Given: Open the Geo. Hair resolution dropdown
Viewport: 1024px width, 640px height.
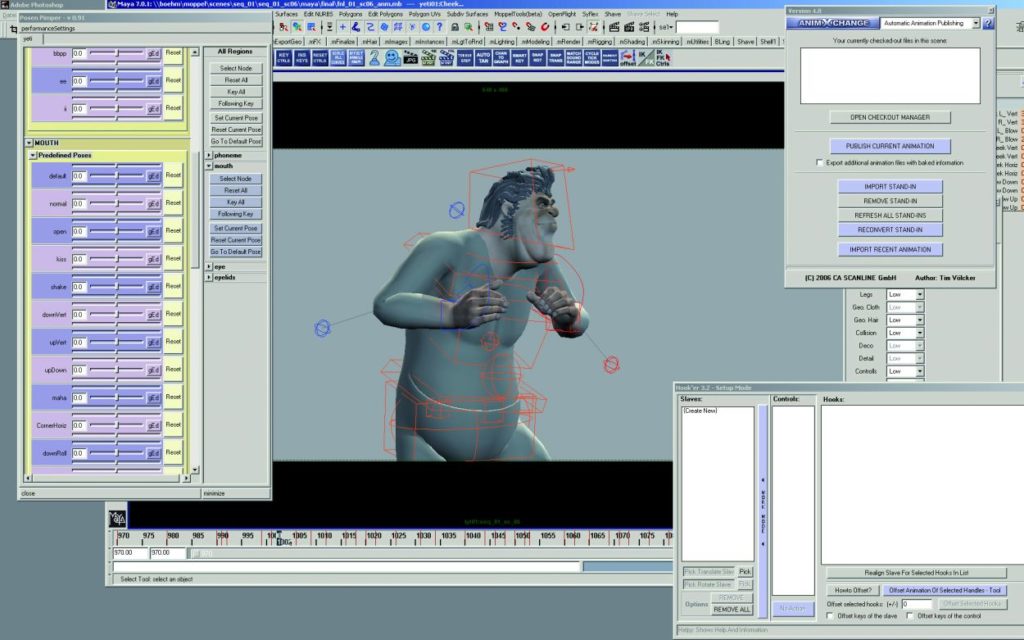Looking at the screenshot, I should pos(904,320).
